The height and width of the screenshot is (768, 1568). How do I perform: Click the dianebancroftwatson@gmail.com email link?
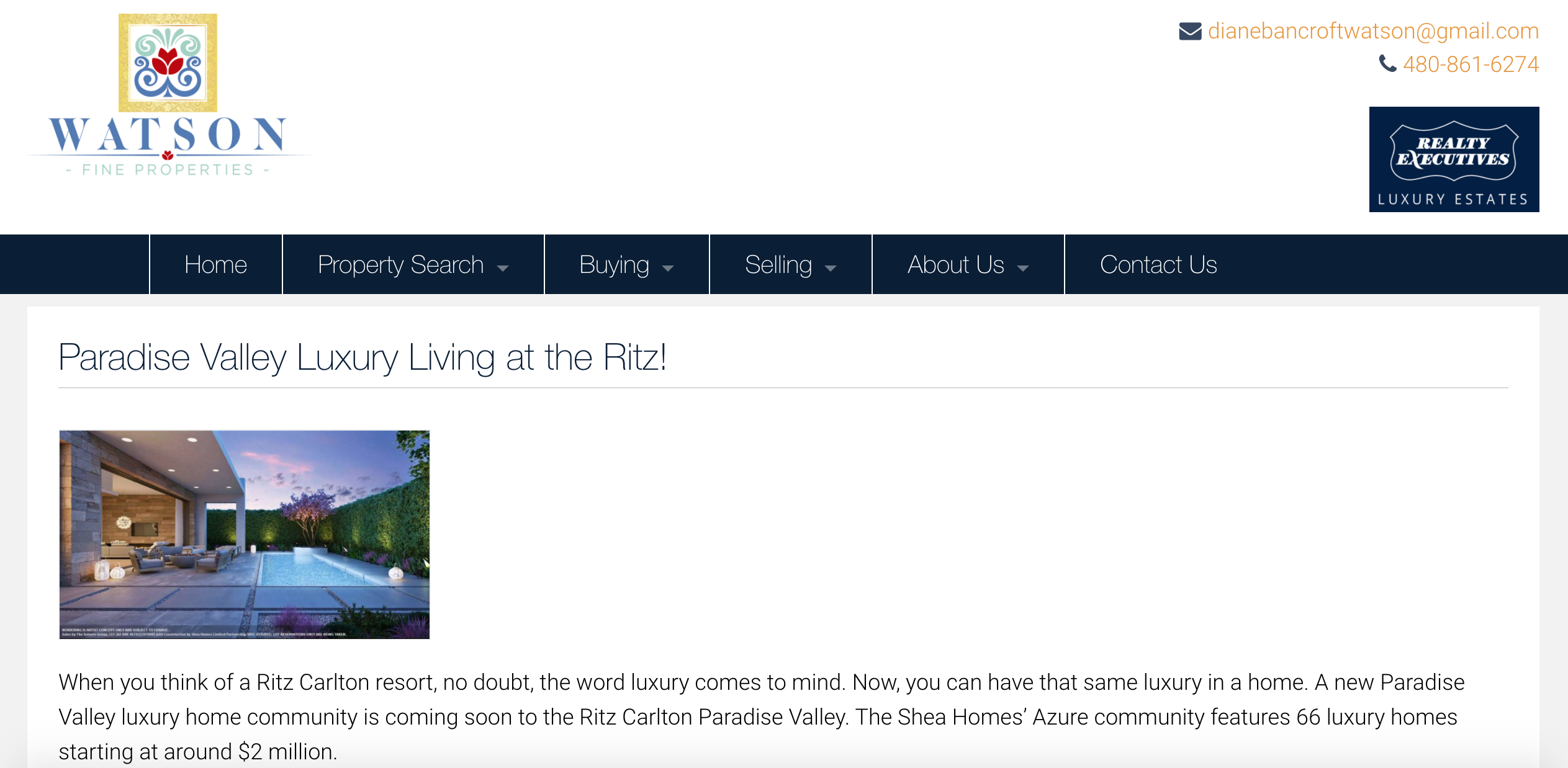pyautogui.click(x=1373, y=31)
